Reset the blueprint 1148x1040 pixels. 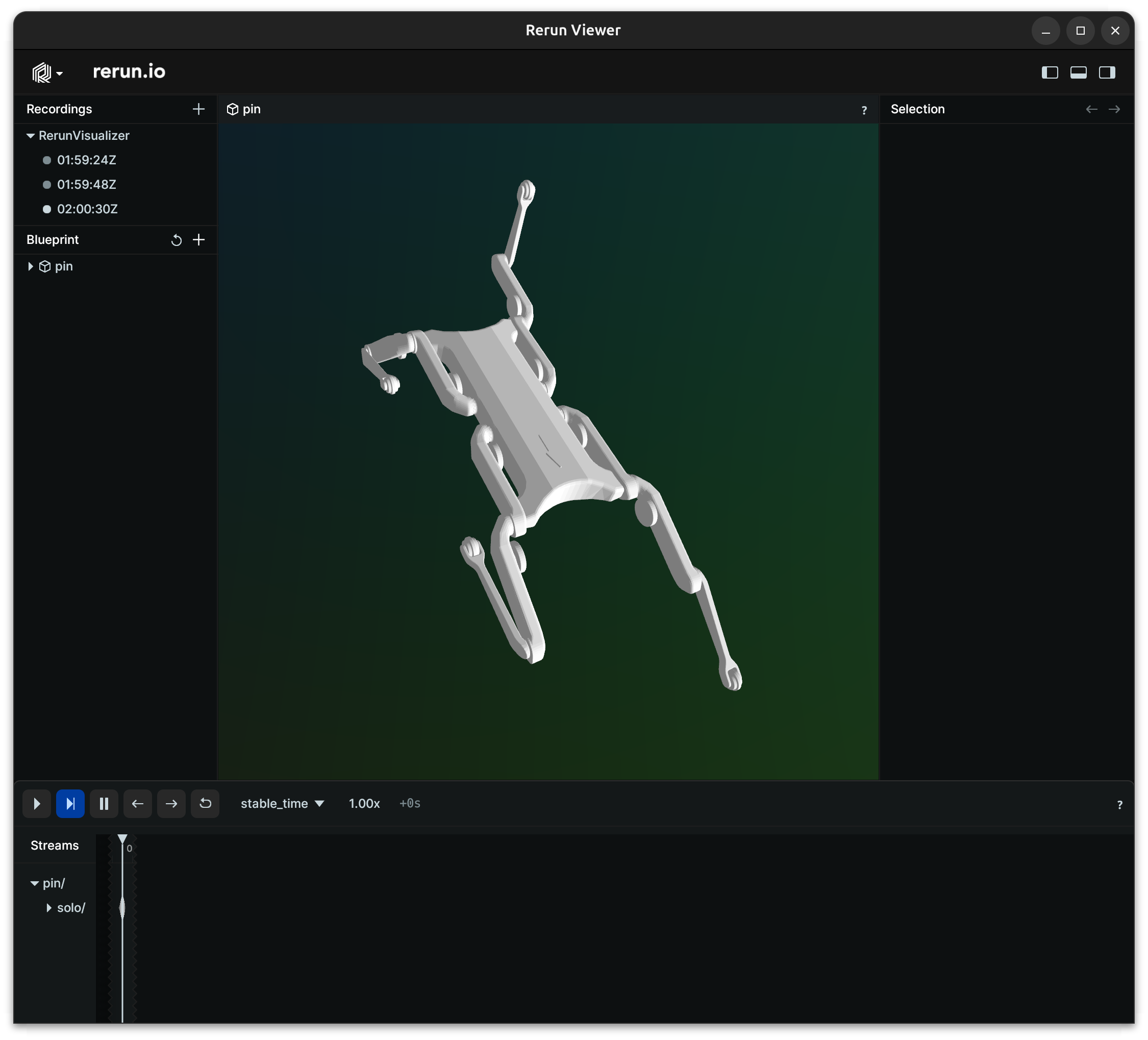point(177,240)
